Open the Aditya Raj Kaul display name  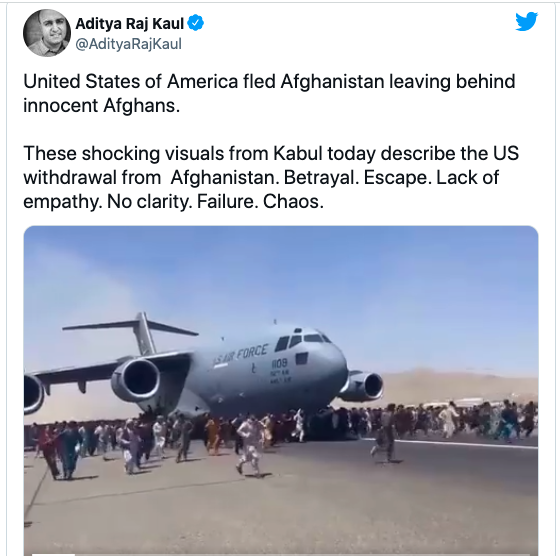point(129,24)
